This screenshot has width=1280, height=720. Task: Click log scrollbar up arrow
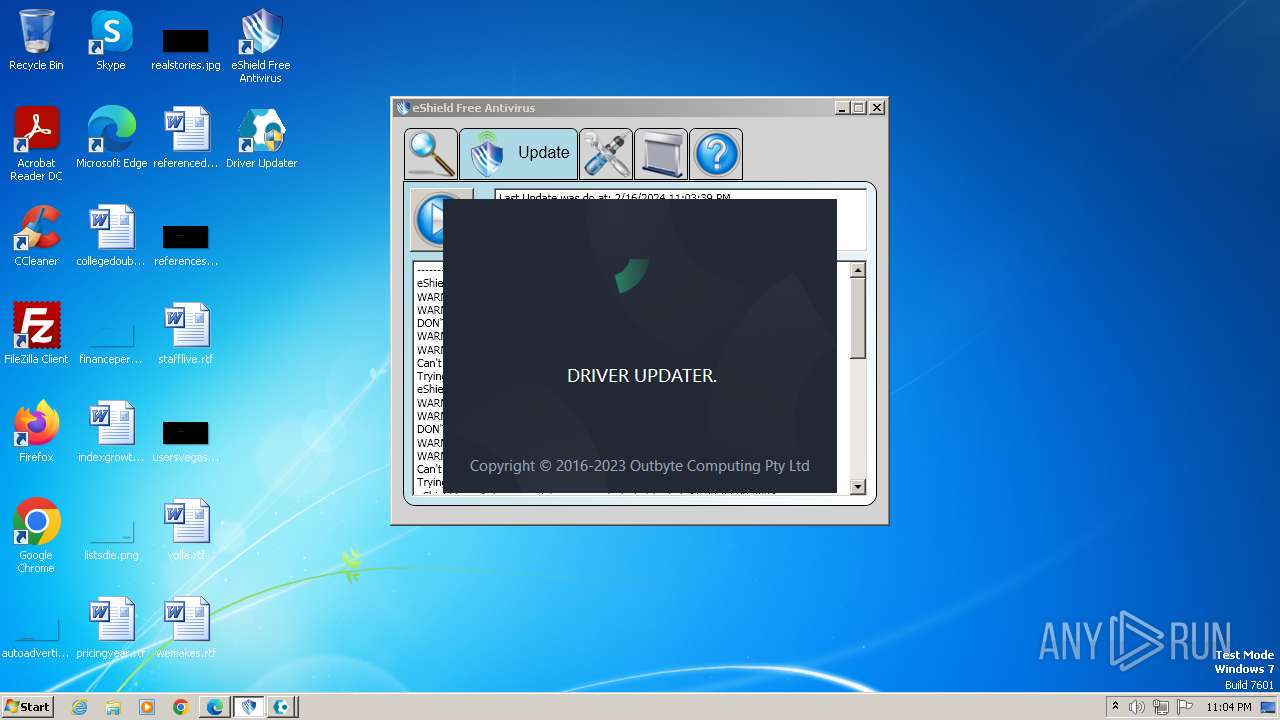(857, 270)
